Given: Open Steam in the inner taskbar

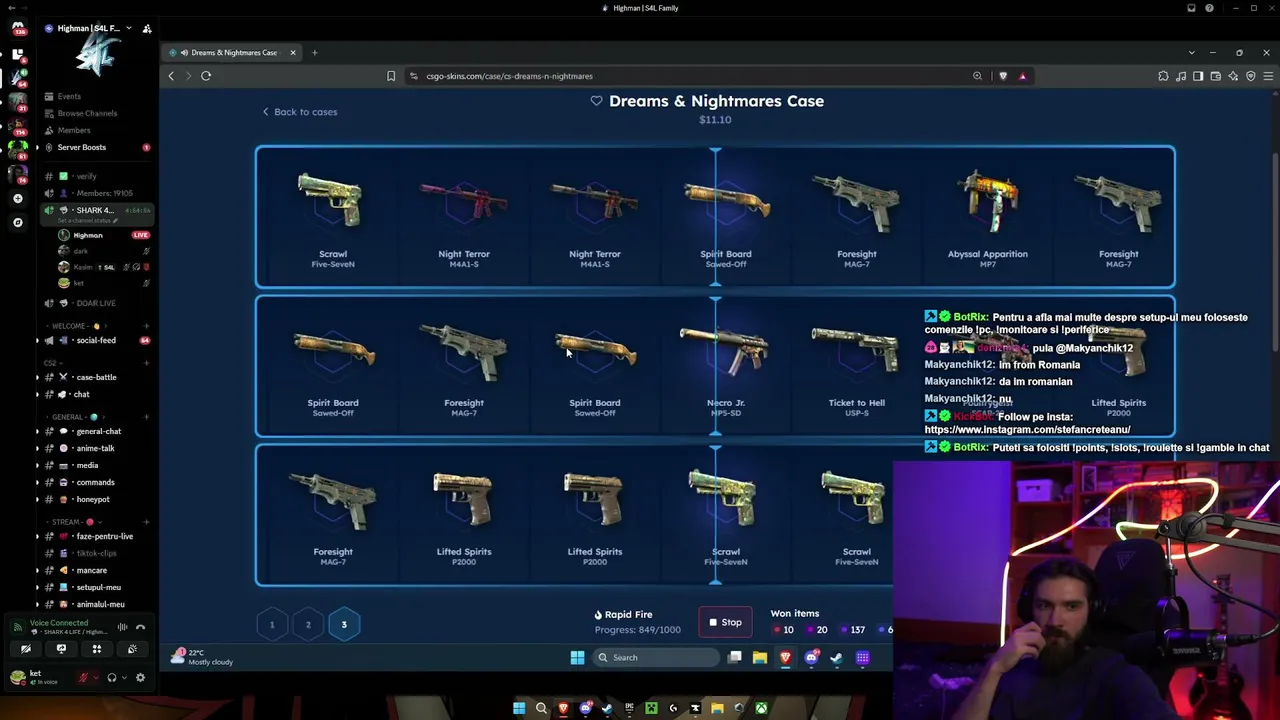Looking at the screenshot, I should point(836,658).
